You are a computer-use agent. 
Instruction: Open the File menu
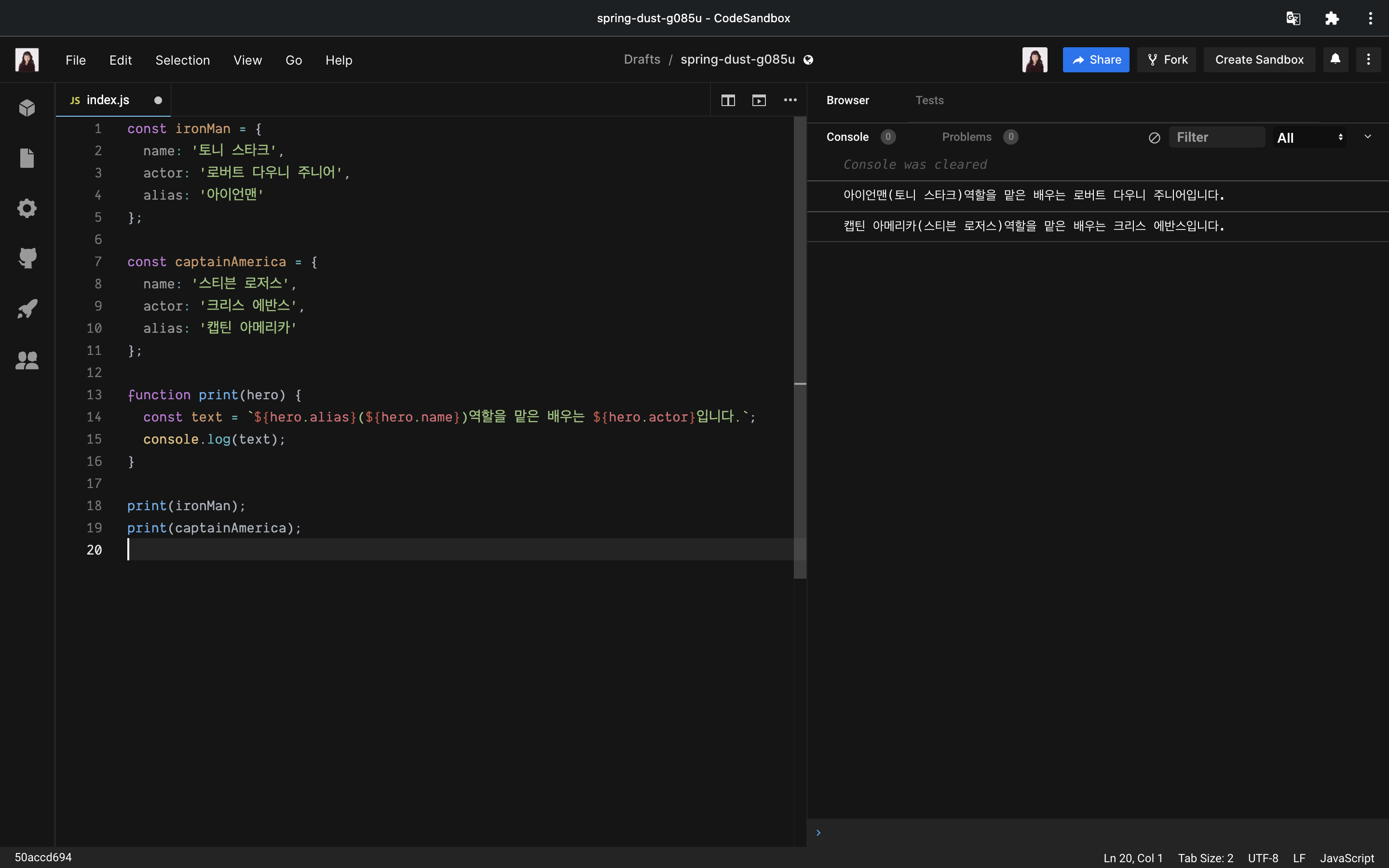[76, 60]
